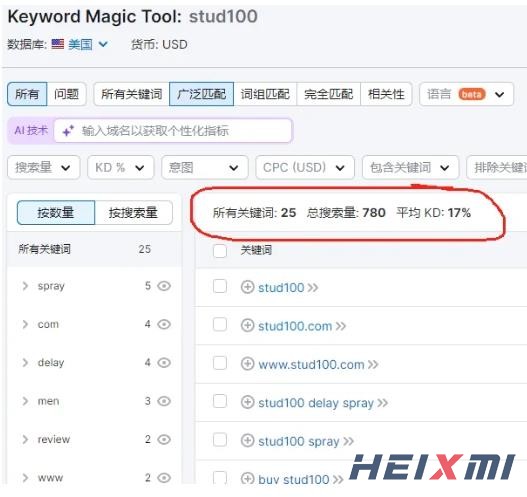527x497 pixels.
Task: Click the double-arrow icon after stud100
Action: (x=313, y=288)
